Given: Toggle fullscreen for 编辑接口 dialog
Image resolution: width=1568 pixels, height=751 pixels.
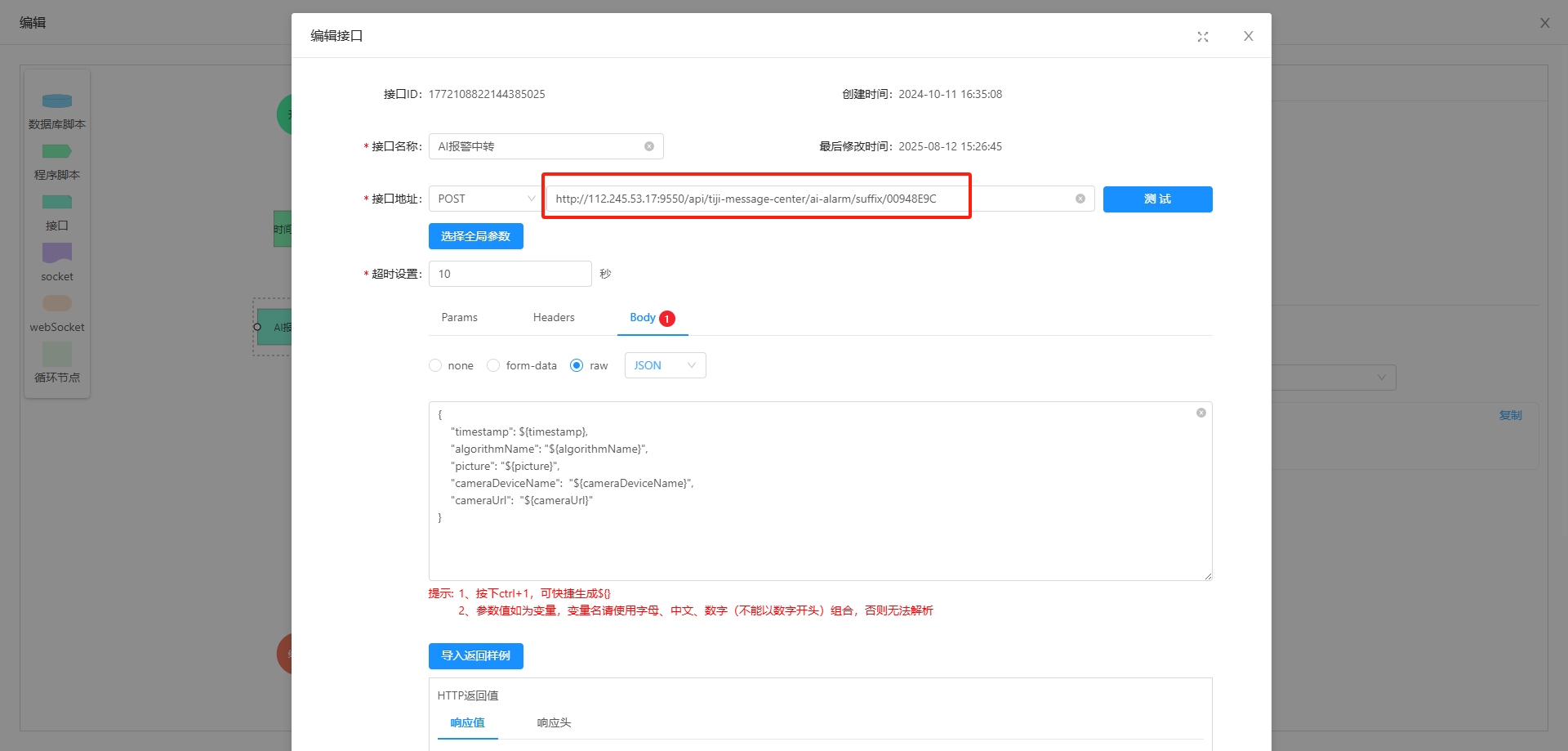Looking at the screenshot, I should click(x=1203, y=37).
